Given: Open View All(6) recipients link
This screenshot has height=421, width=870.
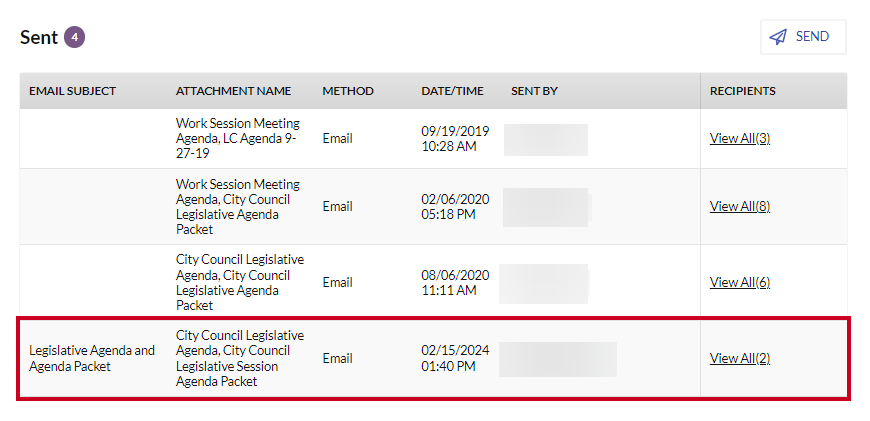Looking at the screenshot, I should tap(740, 282).
